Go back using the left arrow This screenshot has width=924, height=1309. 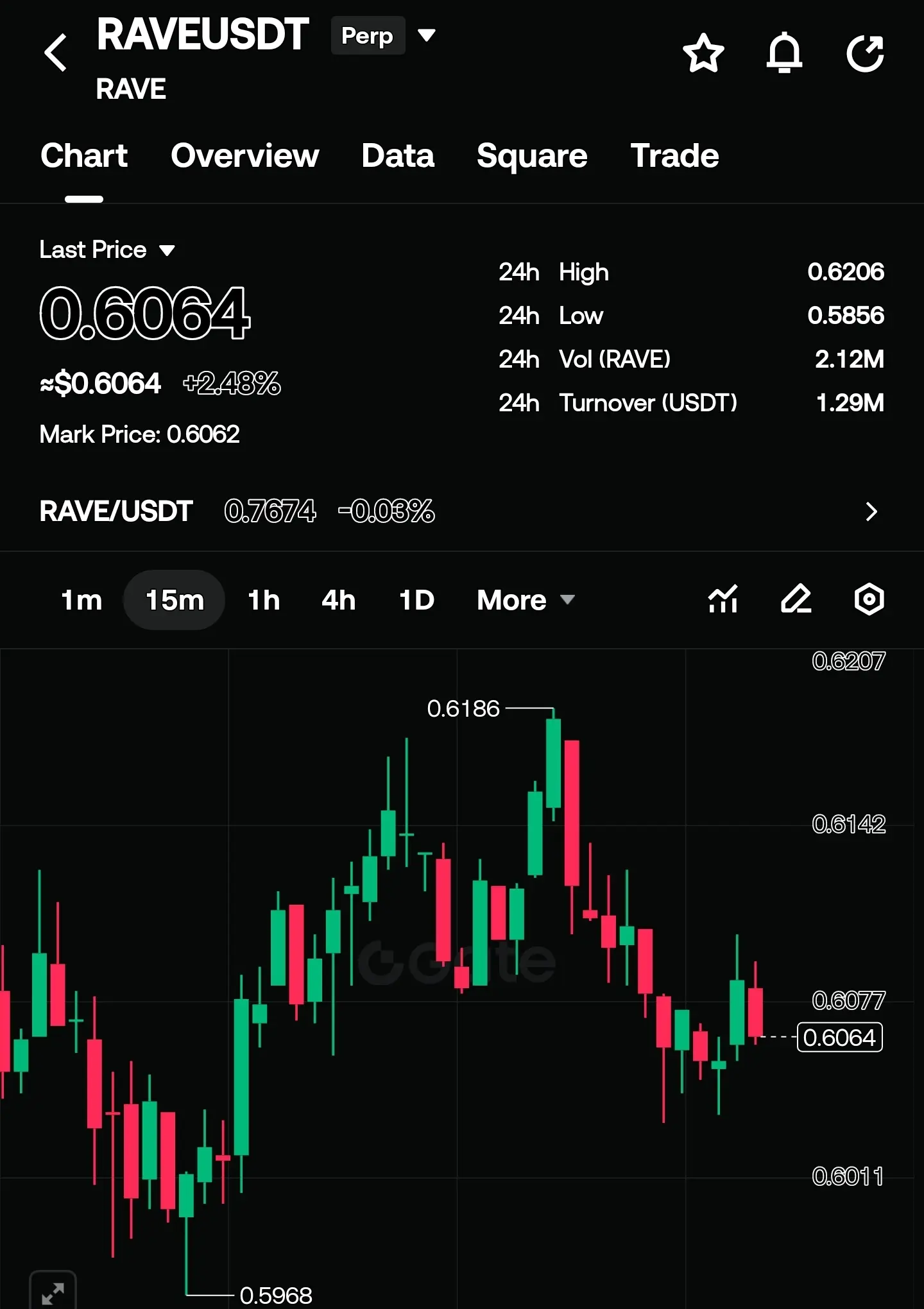(56, 53)
